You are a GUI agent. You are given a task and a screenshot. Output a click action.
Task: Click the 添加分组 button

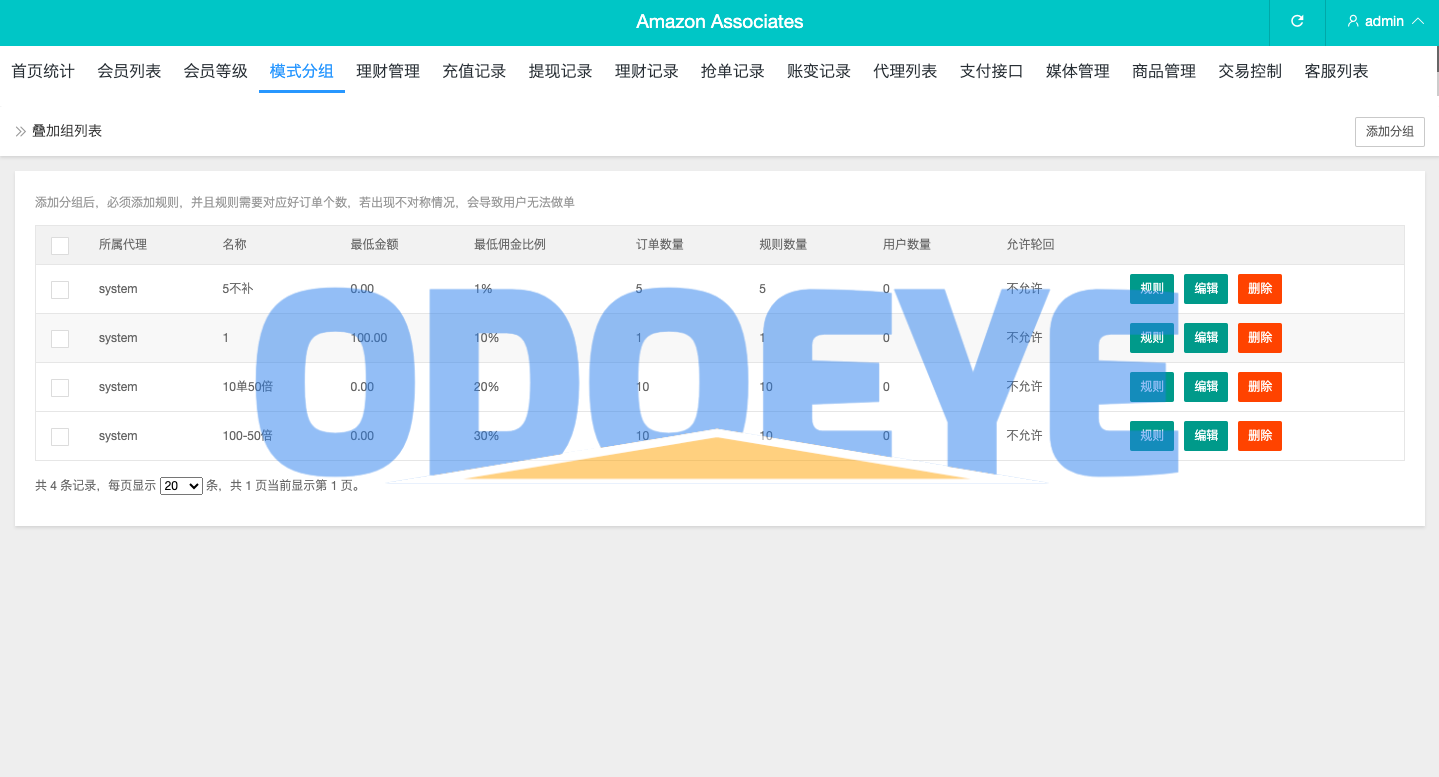coord(1389,131)
